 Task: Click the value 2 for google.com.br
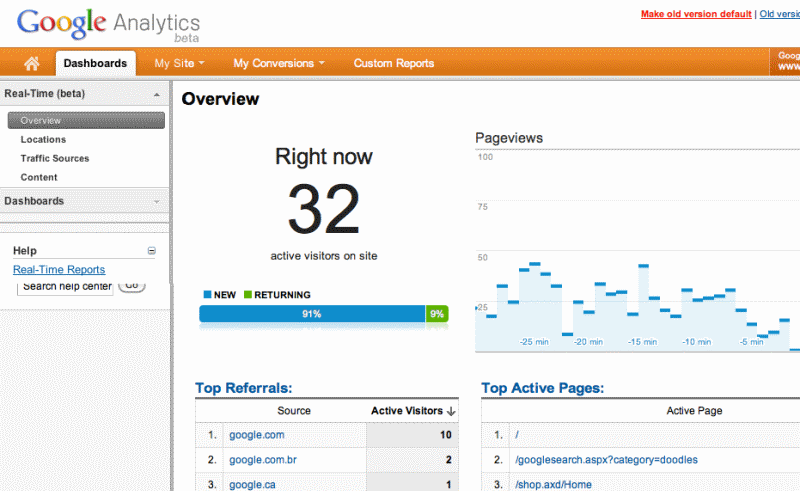pos(448,460)
